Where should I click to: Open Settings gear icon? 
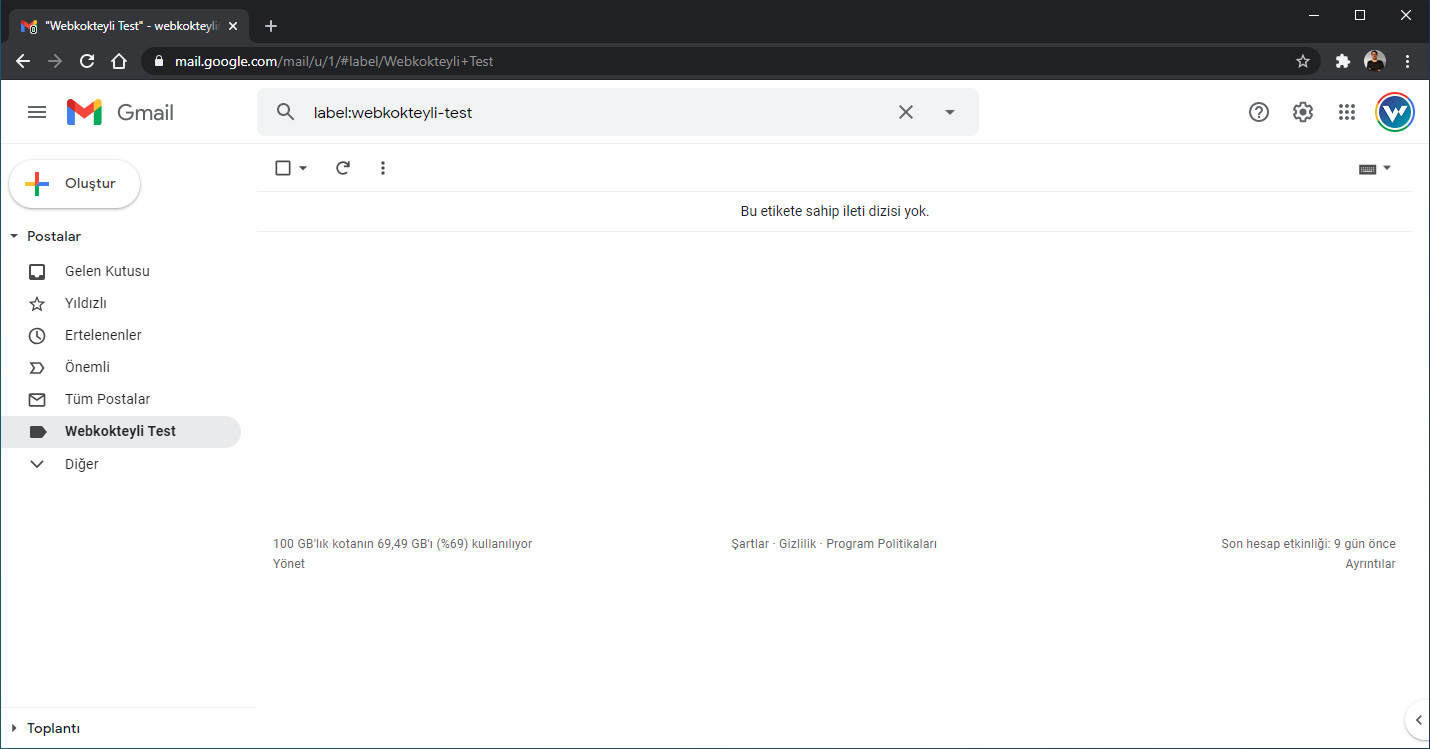[x=1302, y=112]
